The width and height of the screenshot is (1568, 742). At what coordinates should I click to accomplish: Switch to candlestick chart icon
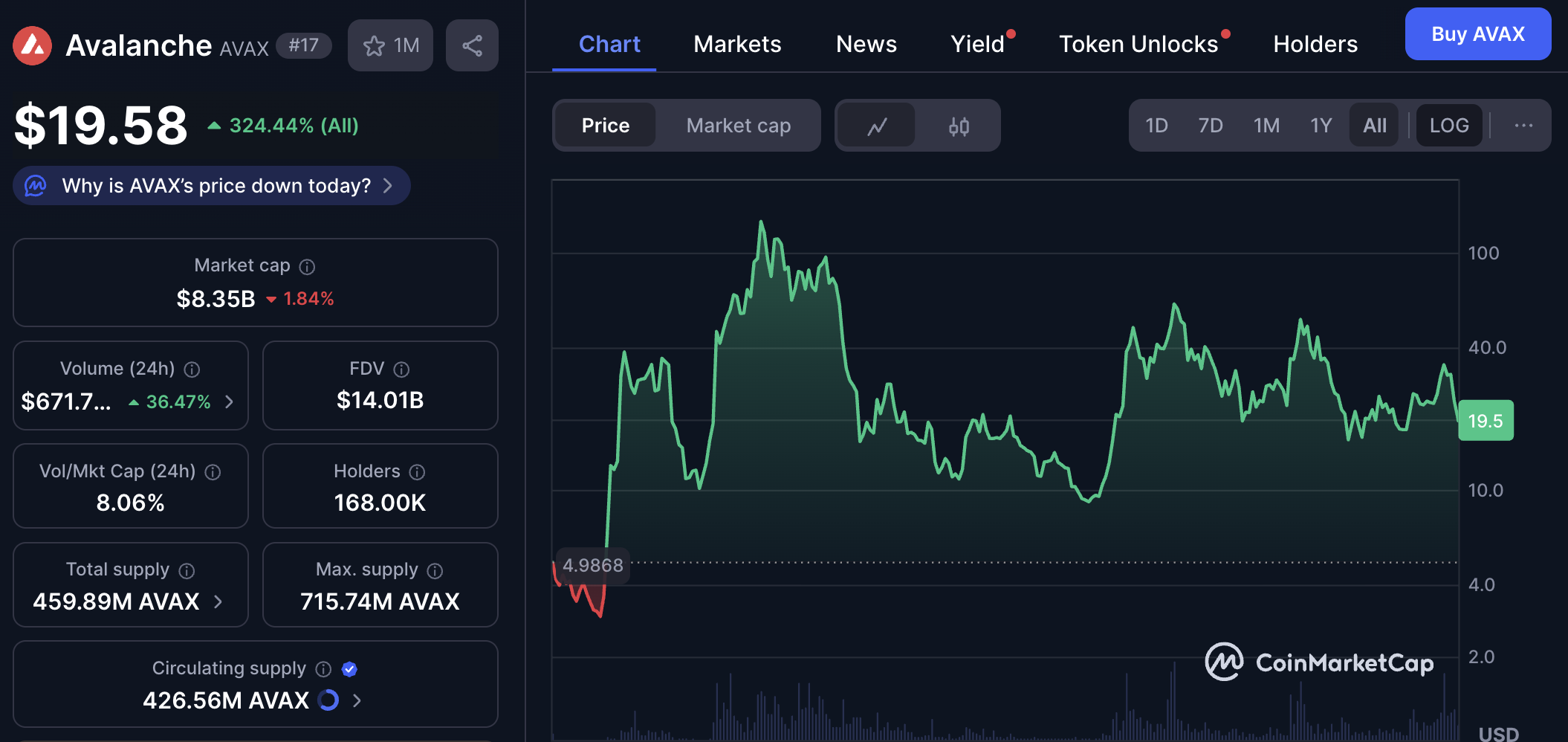coord(959,126)
